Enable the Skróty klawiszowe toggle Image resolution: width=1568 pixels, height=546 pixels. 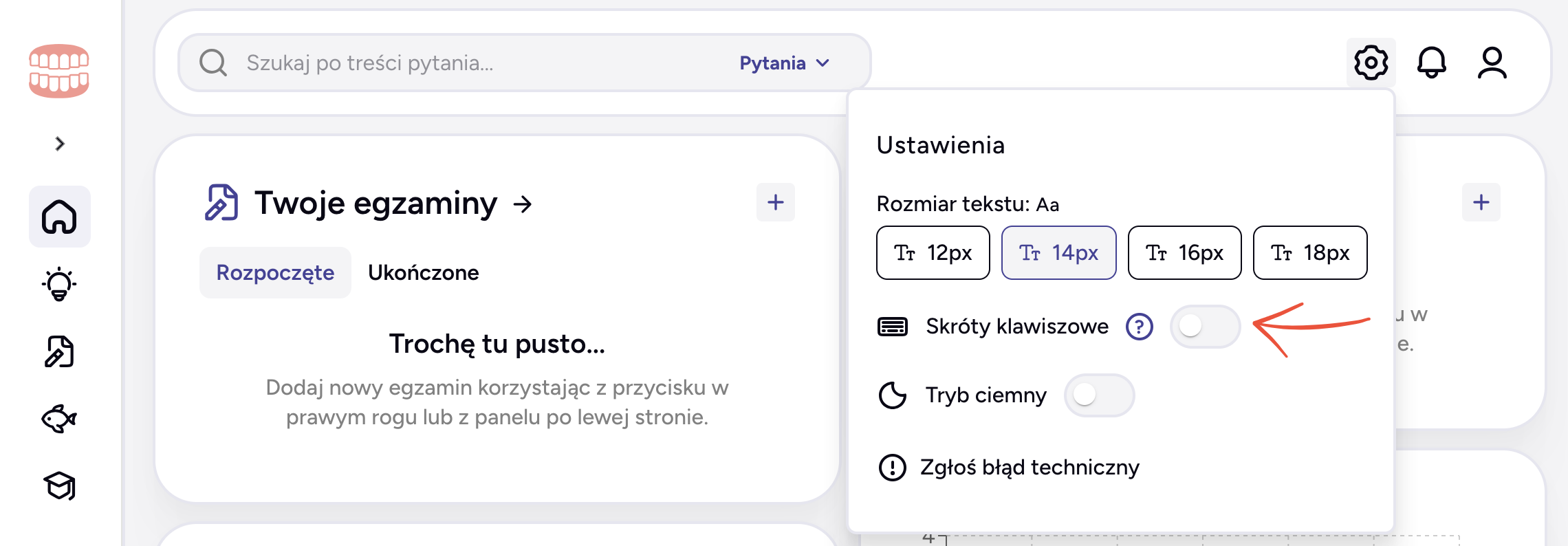pyautogui.click(x=1205, y=327)
